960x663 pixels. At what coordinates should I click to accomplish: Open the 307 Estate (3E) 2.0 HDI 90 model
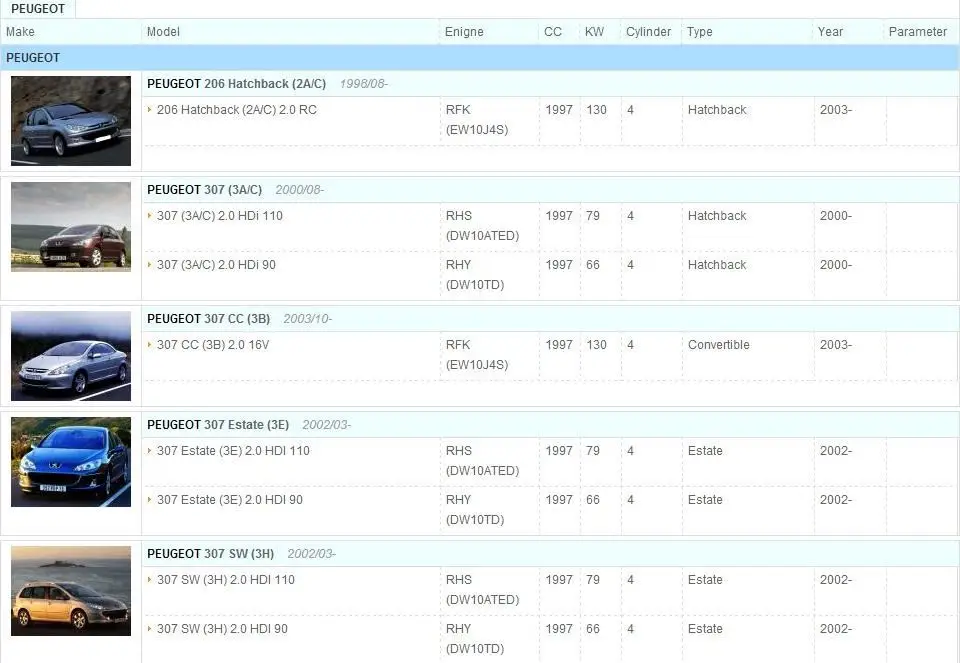click(230, 500)
